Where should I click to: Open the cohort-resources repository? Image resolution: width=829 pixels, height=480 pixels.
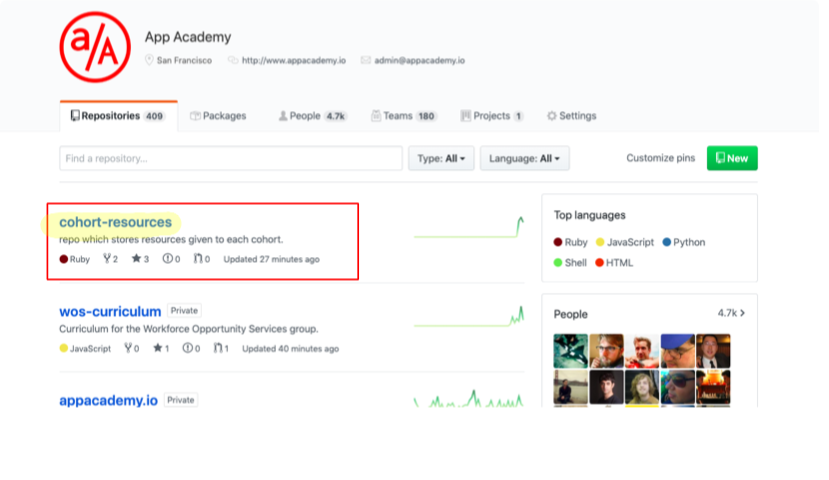click(x=115, y=222)
